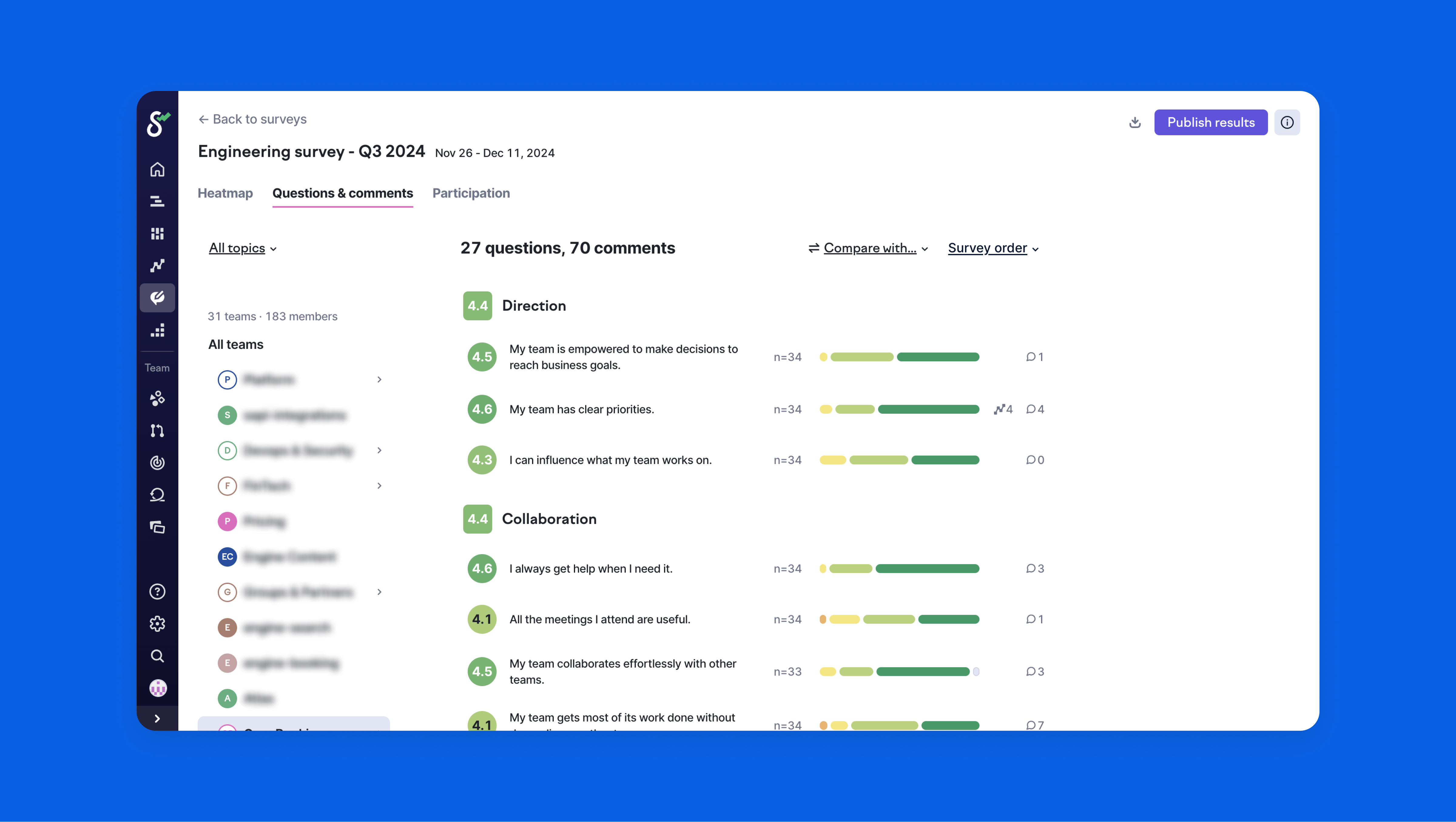Open the surveys icon in sidebar
Viewport: 1456px width, 822px height.
tap(157, 297)
